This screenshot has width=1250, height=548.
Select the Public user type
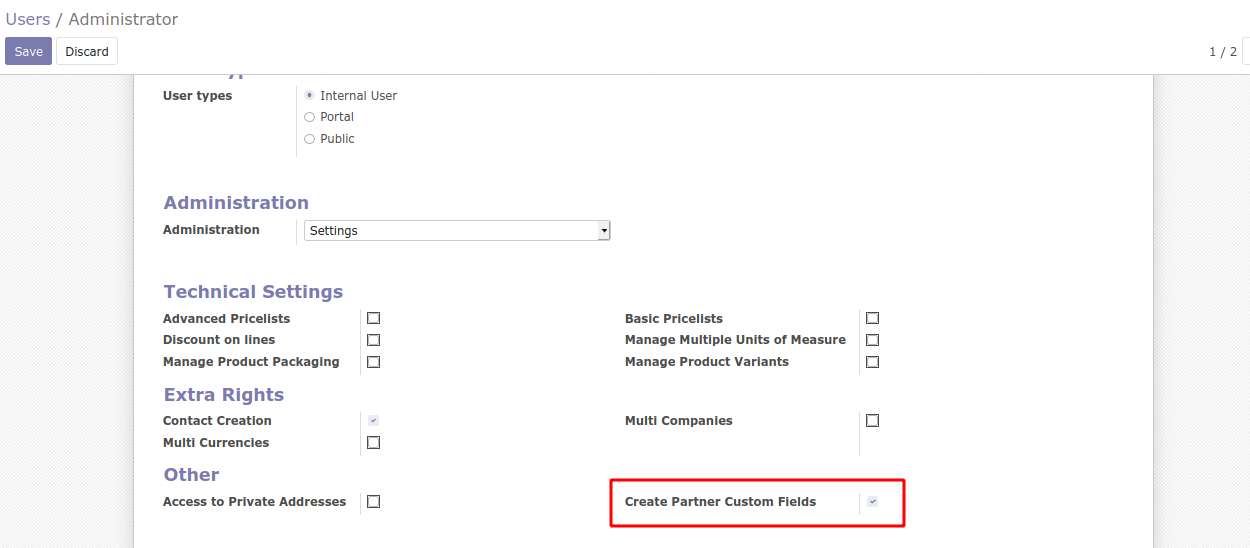pyautogui.click(x=310, y=139)
